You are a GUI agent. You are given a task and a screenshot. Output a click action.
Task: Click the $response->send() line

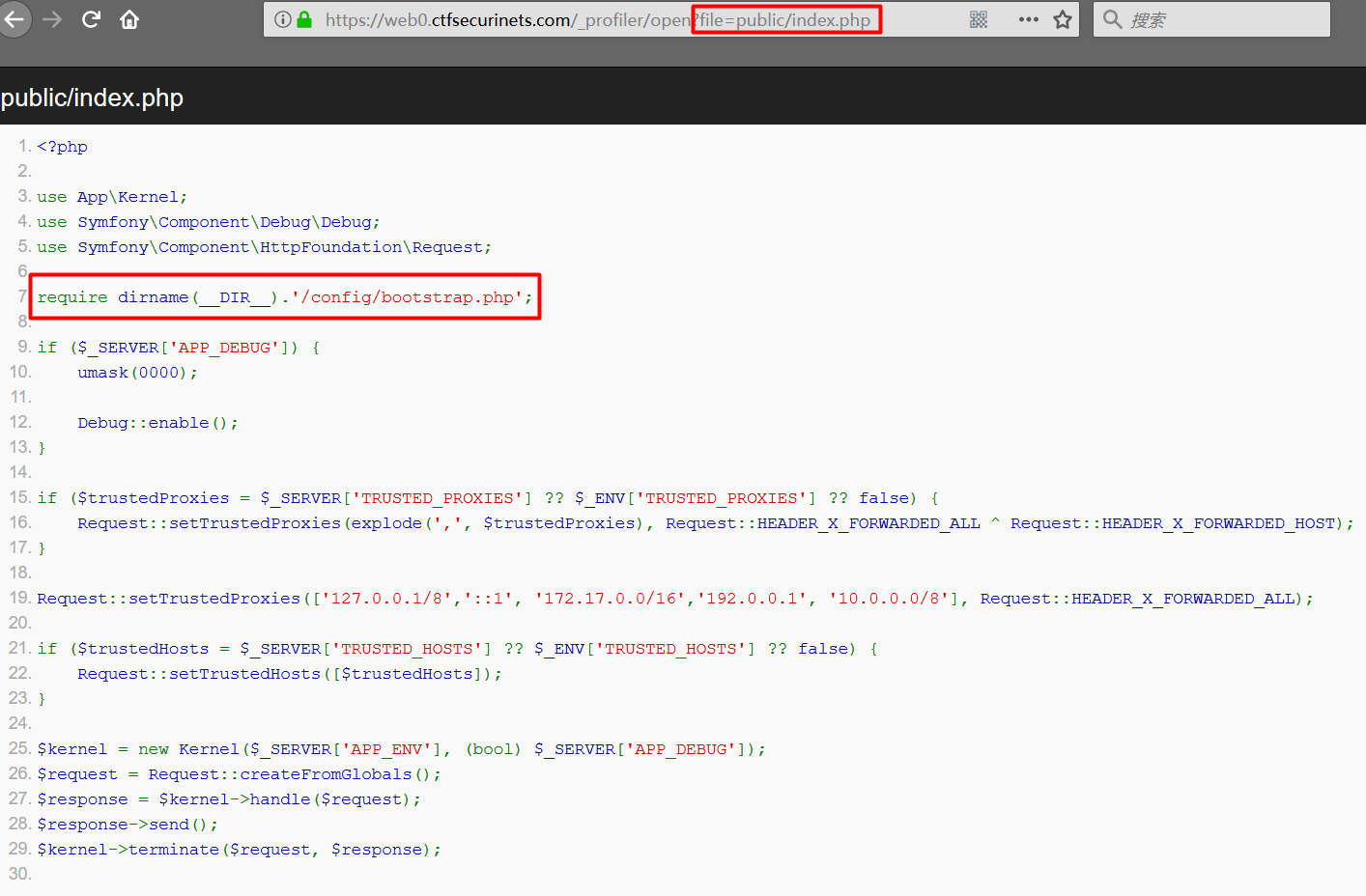coord(128,825)
